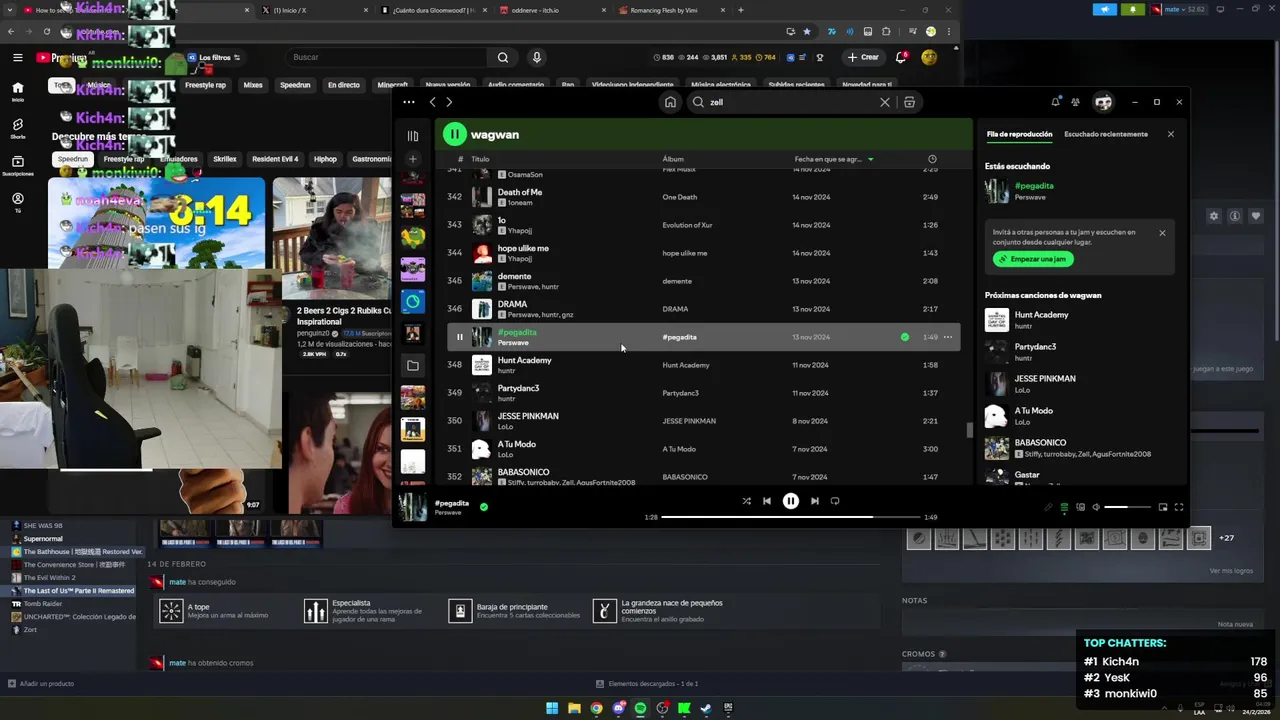
Task: Open the miniplayer icon
Action: 1163,507
